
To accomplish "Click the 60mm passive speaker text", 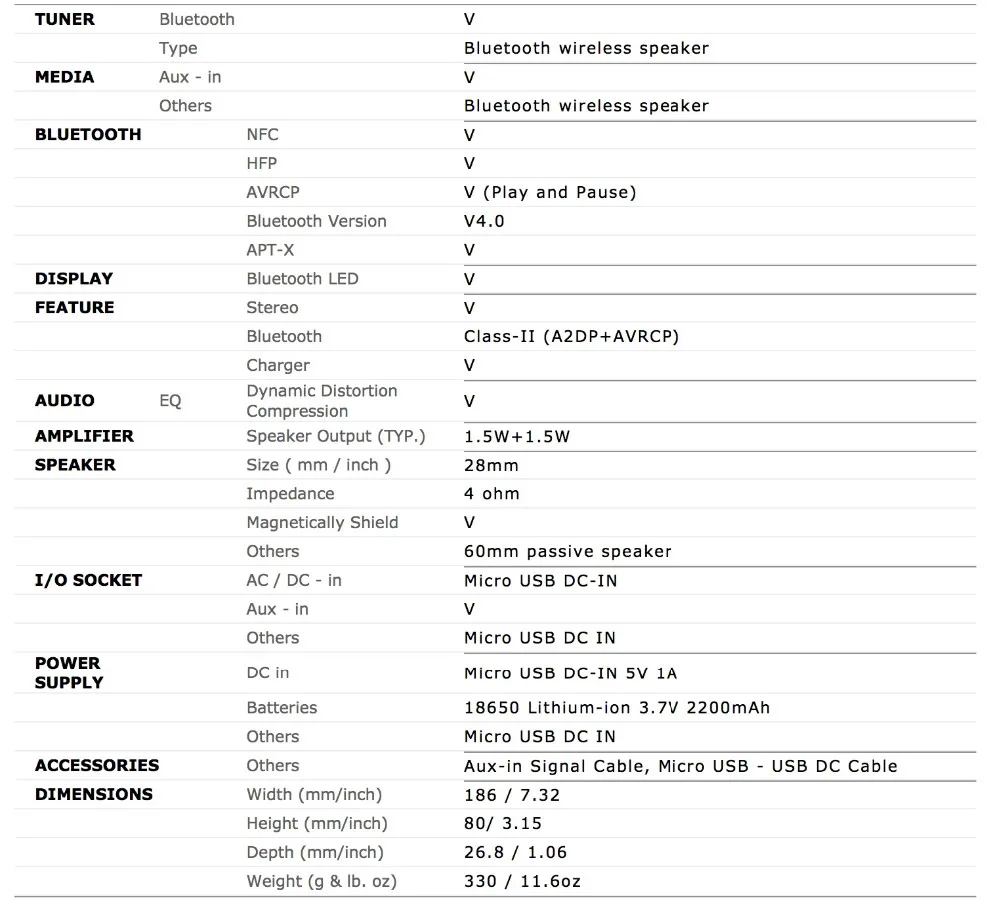I will point(568,552).
